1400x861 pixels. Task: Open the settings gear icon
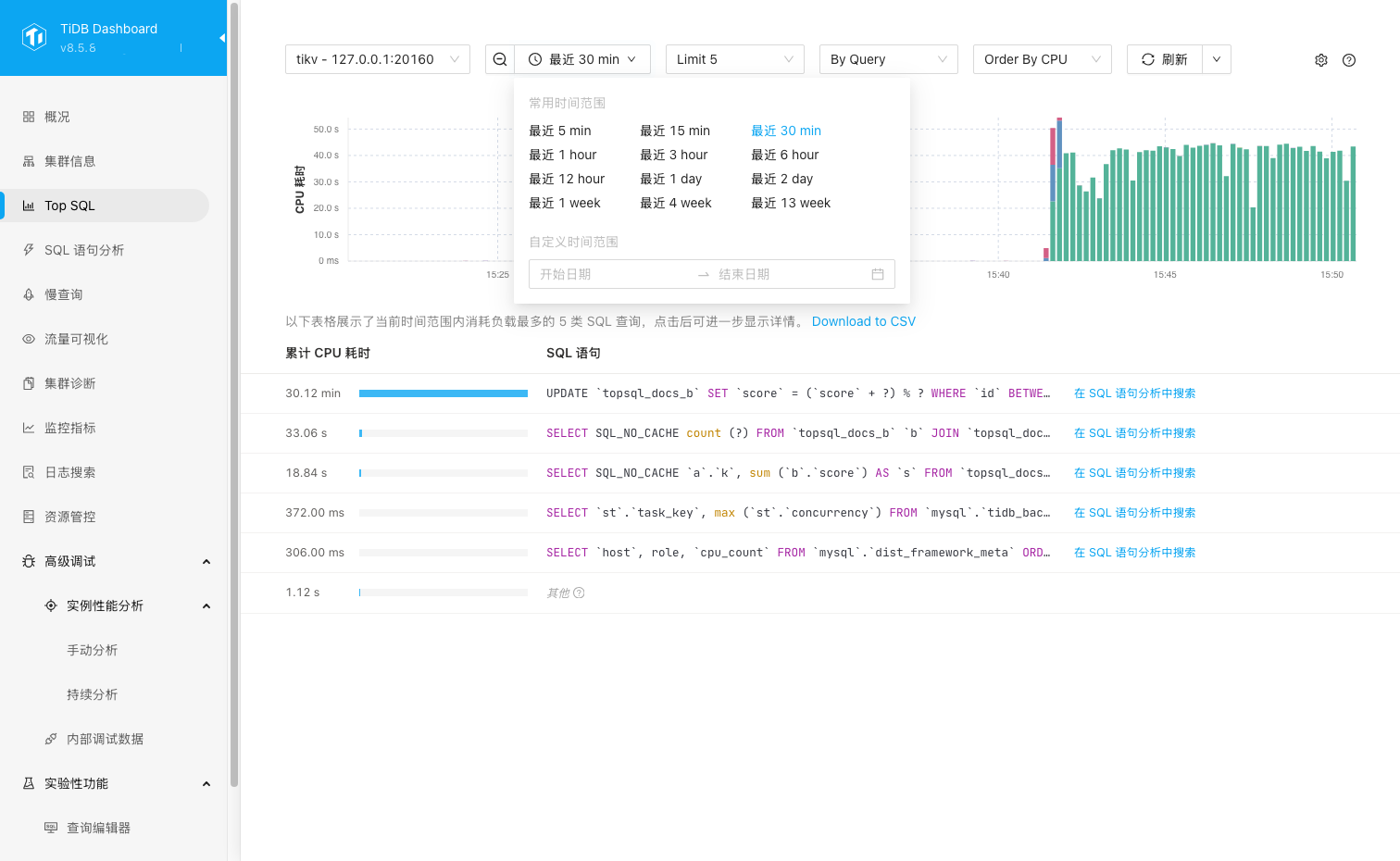click(x=1321, y=60)
